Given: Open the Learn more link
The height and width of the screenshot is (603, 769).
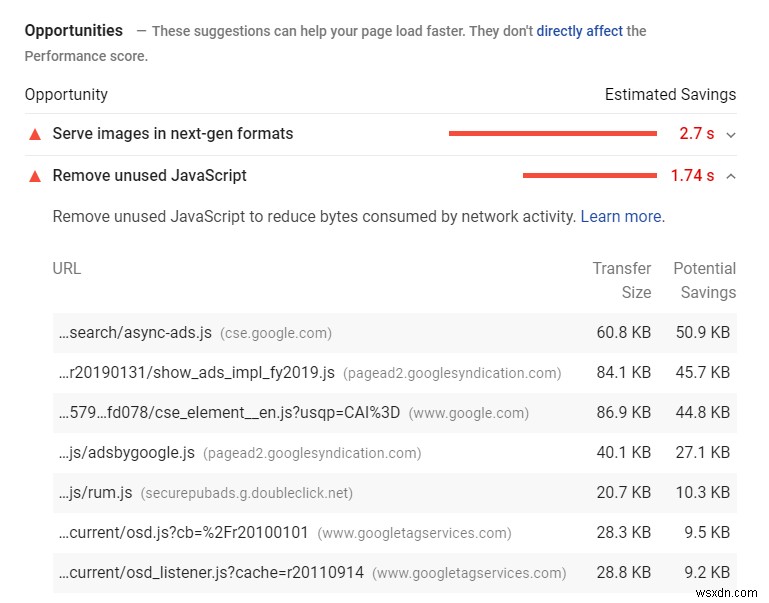Looking at the screenshot, I should click(x=621, y=216).
